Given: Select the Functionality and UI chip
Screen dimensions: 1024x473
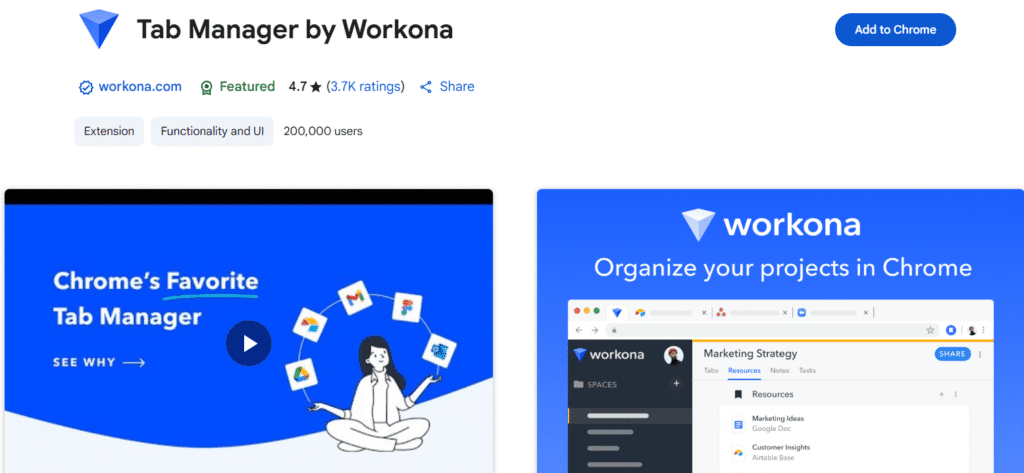Looking at the screenshot, I should click(212, 131).
